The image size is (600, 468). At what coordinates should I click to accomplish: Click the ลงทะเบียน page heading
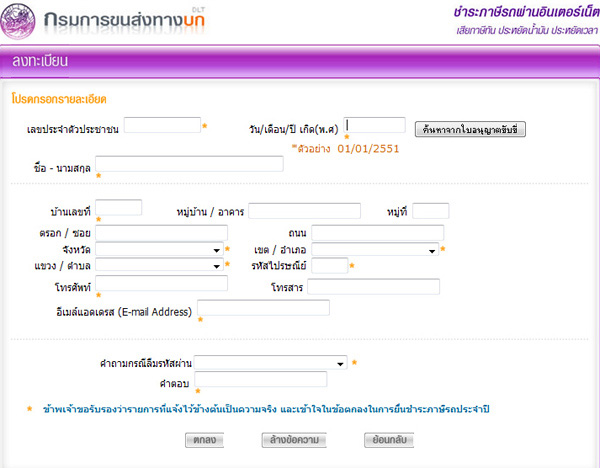coord(40,61)
